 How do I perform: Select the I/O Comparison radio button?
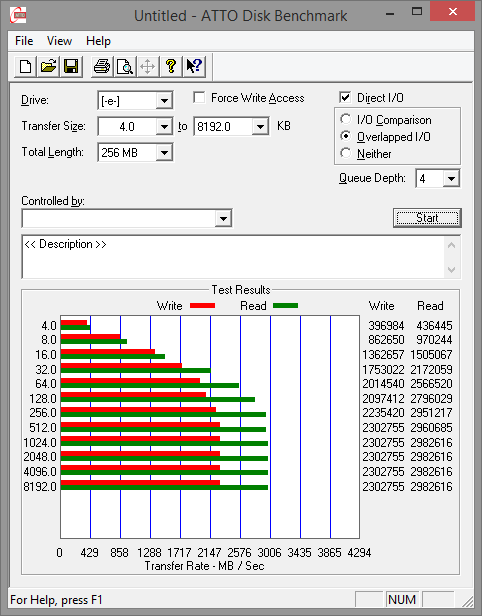pos(346,119)
